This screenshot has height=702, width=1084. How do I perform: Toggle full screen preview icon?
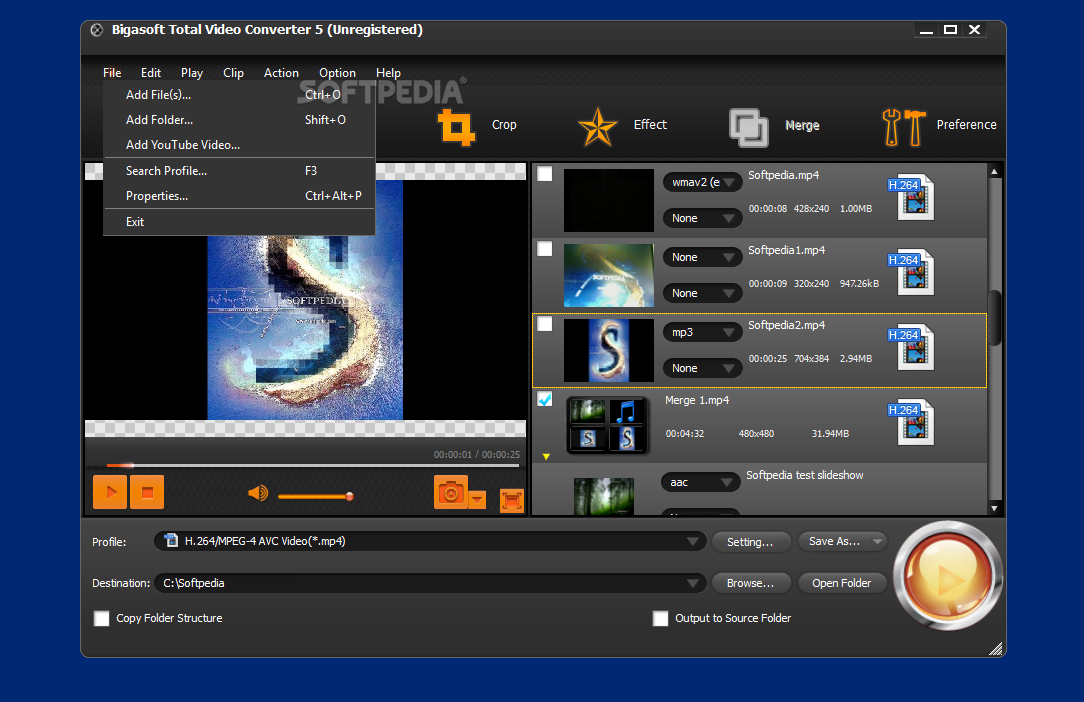pyautogui.click(x=512, y=501)
